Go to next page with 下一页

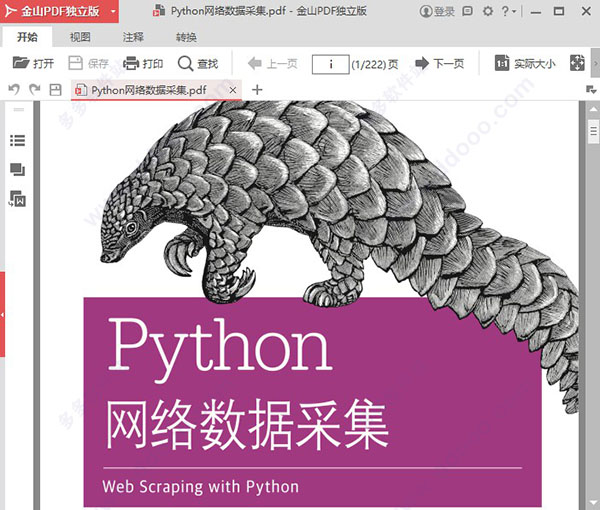(440, 63)
